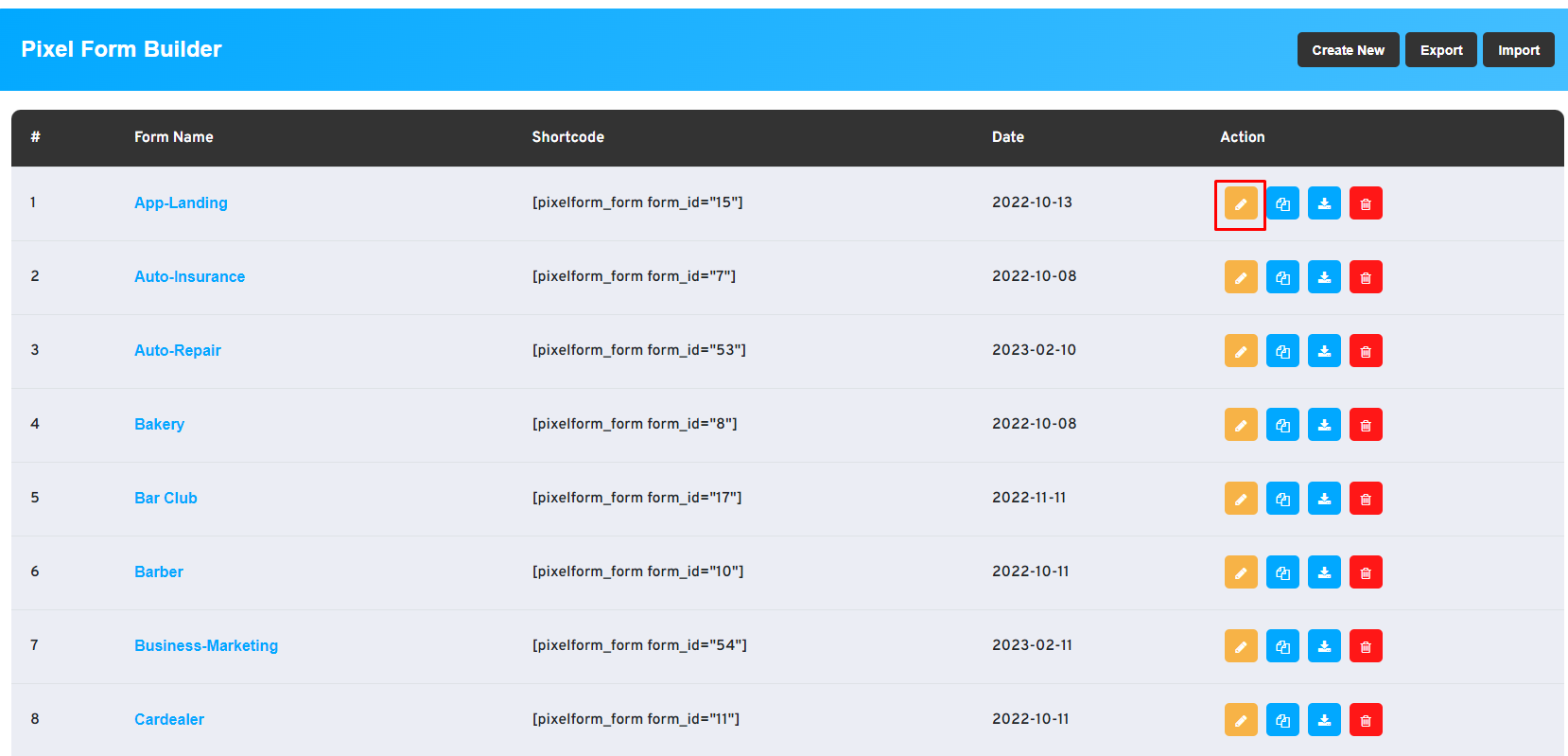Download the Bar Club form

[x=1324, y=499]
